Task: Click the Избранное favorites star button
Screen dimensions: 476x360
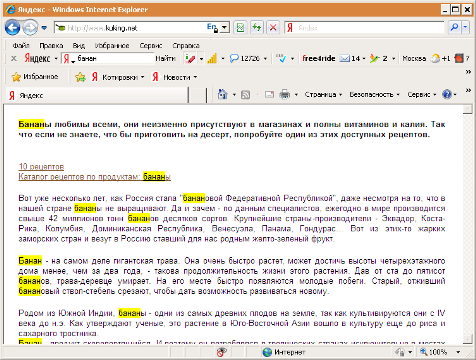Action: (35, 77)
